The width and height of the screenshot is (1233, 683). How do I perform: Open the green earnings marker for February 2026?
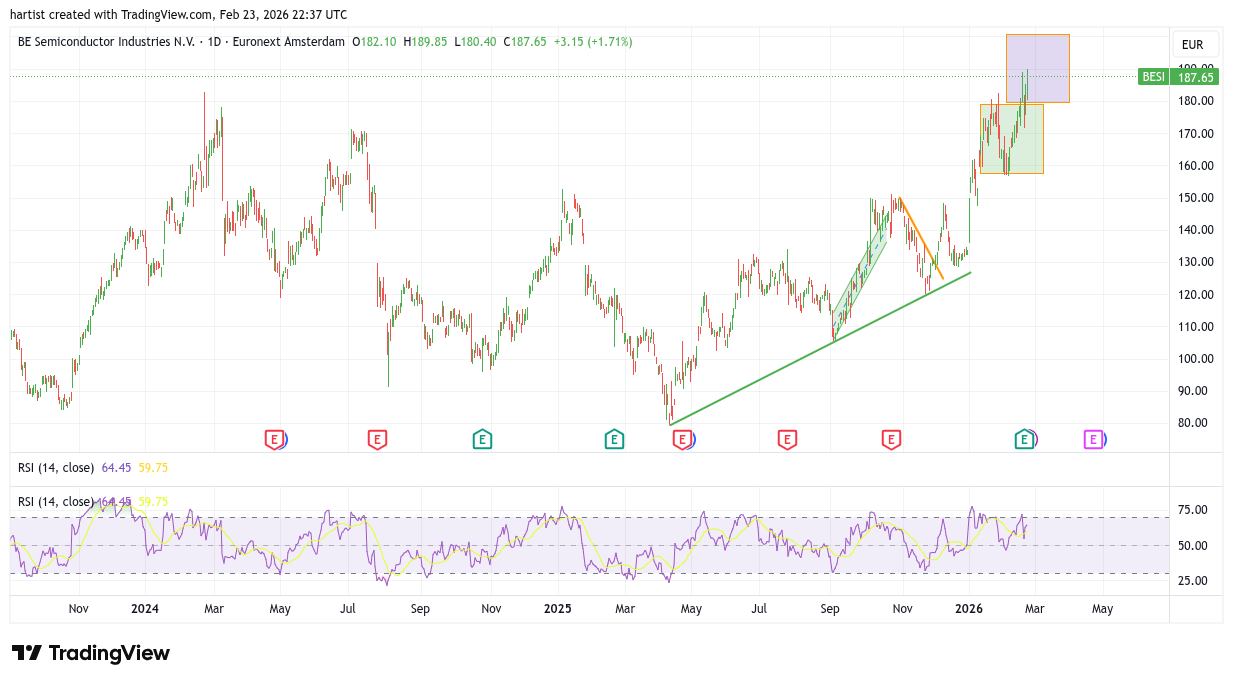(1024, 439)
